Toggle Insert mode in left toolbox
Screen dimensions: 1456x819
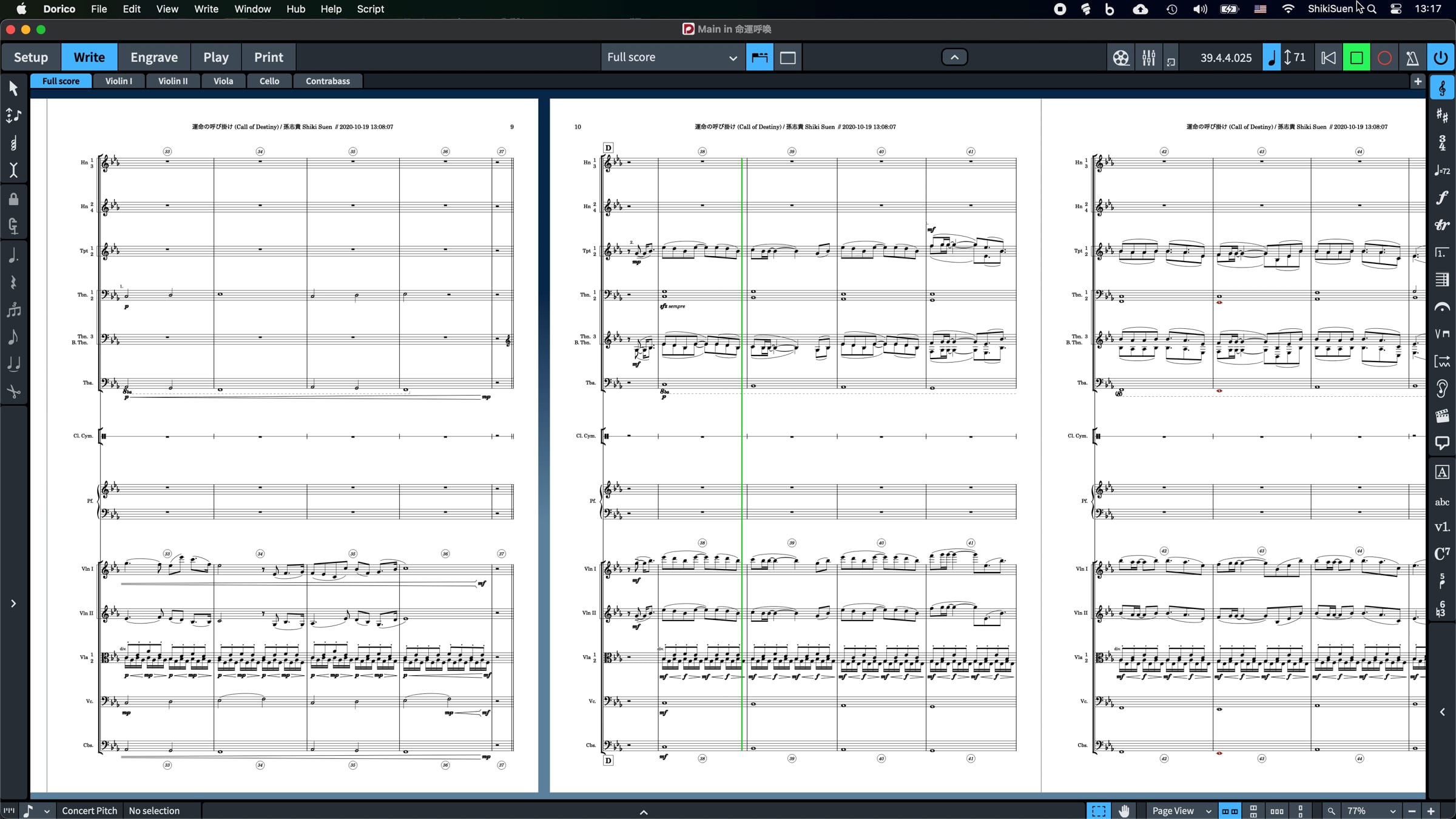13,170
